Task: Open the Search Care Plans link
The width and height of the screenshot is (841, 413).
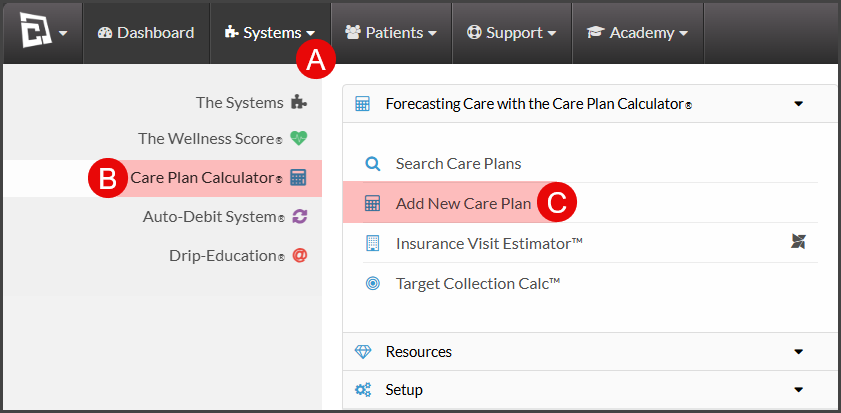Action: (459, 164)
